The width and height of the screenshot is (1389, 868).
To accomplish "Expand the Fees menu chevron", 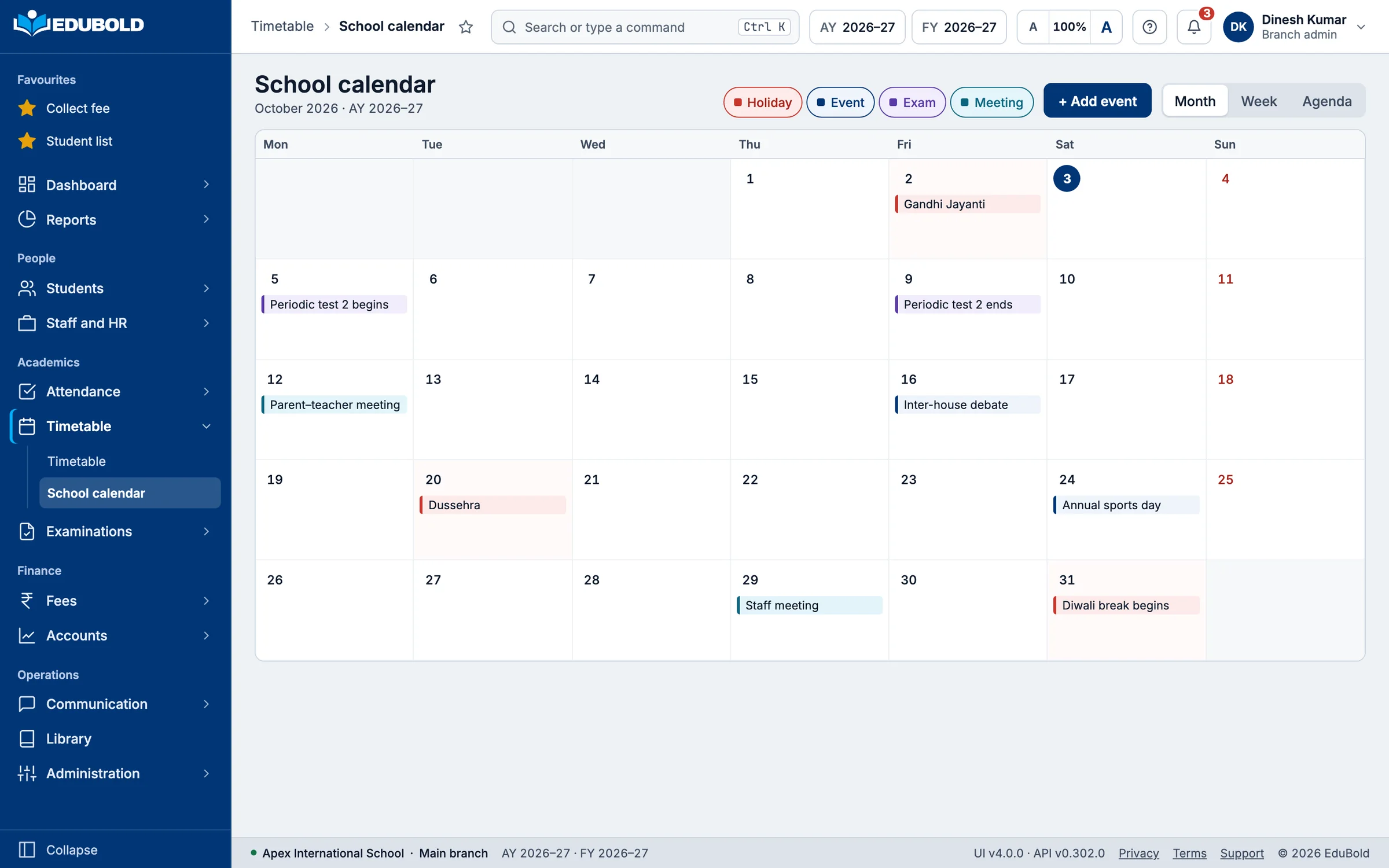I will pos(206,601).
